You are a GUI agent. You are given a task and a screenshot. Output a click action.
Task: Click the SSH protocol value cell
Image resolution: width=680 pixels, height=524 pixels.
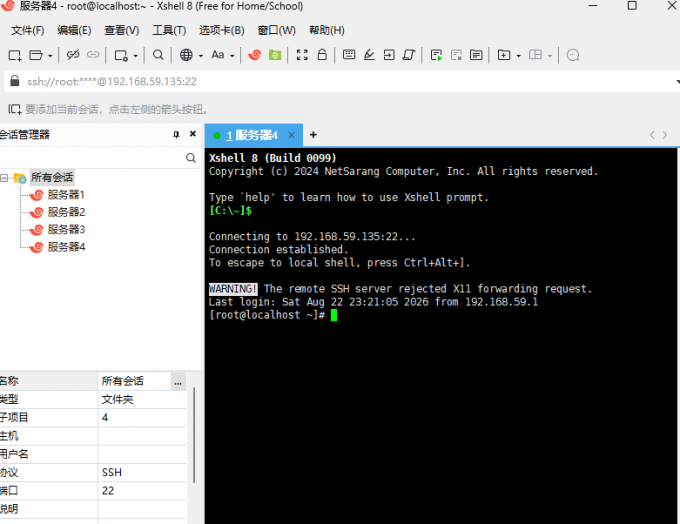pyautogui.click(x=142, y=472)
